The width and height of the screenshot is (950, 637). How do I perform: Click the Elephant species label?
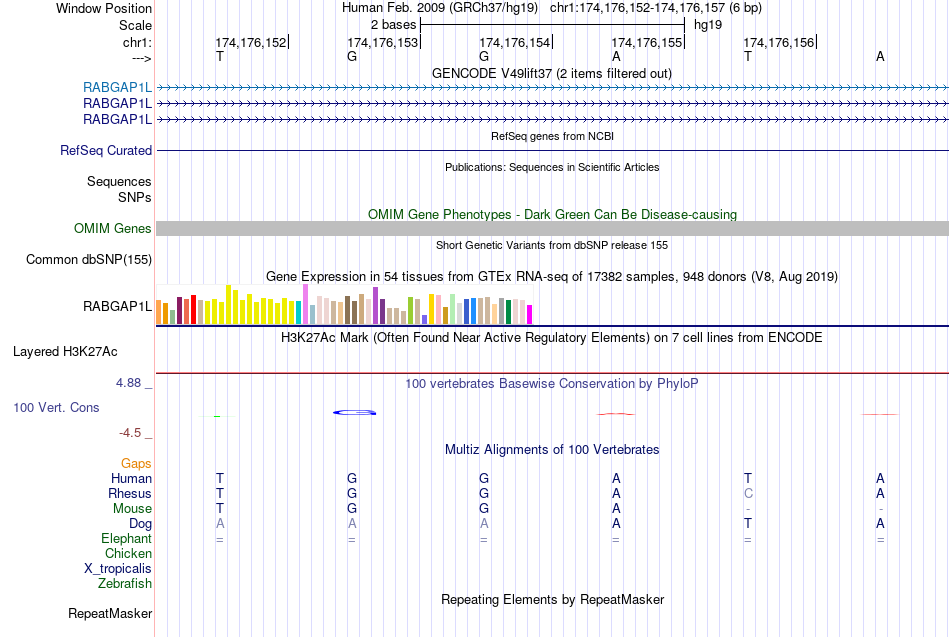point(126,538)
